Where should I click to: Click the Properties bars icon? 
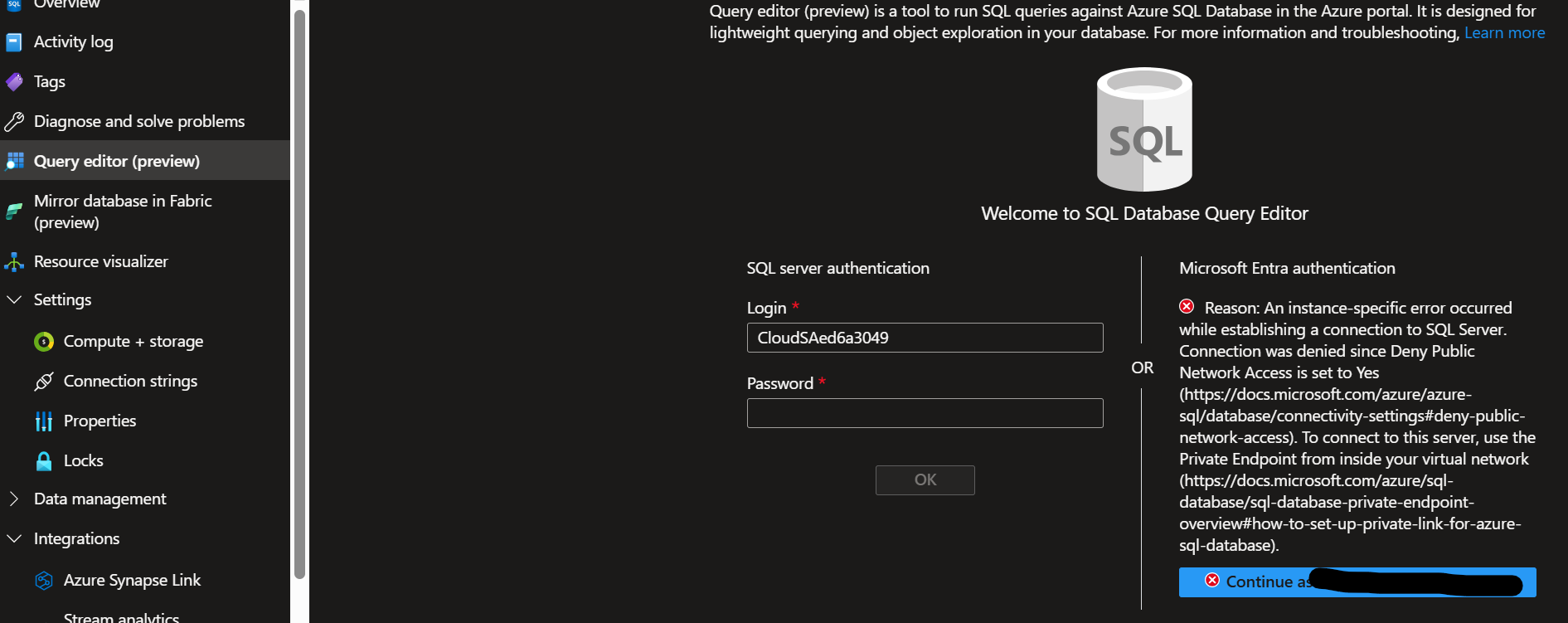click(x=44, y=421)
